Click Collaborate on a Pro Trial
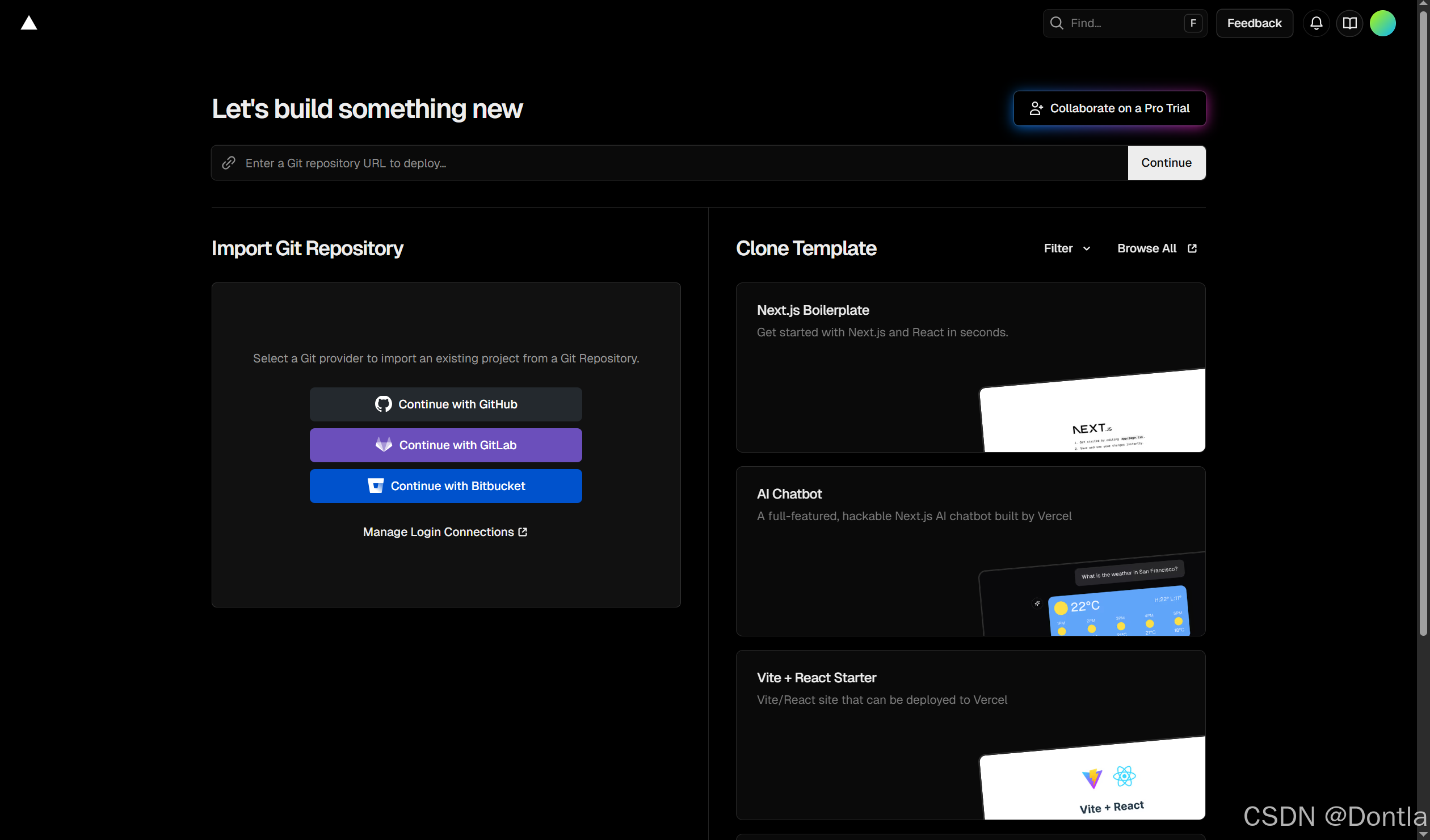This screenshot has width=1430, height=840. tap(1109, 108)
